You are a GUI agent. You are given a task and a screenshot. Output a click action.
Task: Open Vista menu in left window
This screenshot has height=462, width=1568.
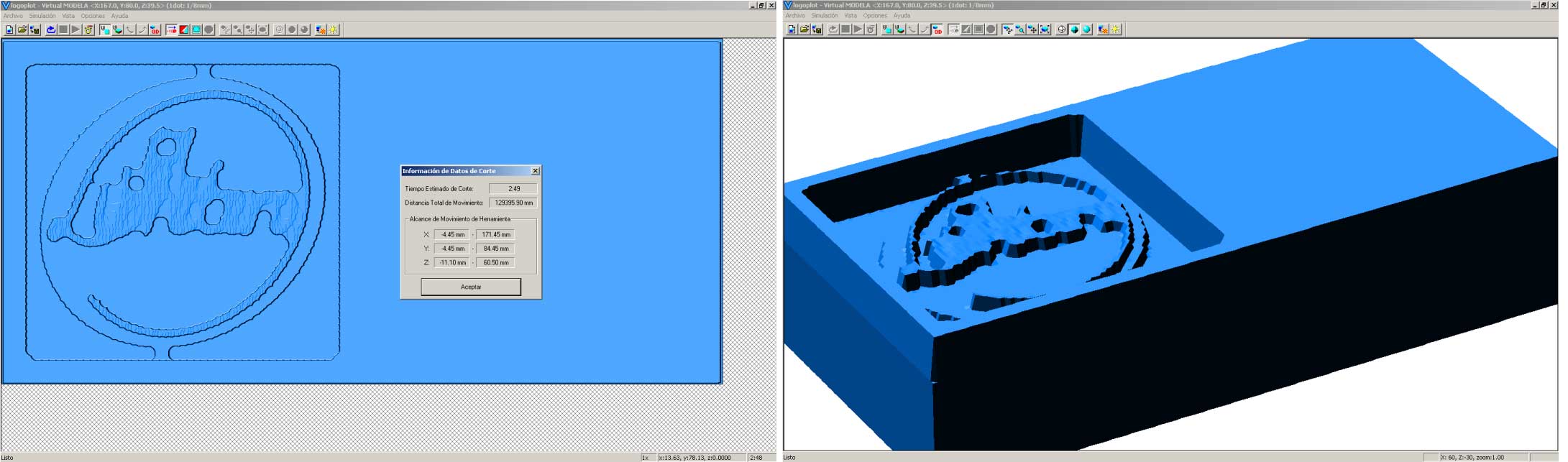[x=68, y=16]
